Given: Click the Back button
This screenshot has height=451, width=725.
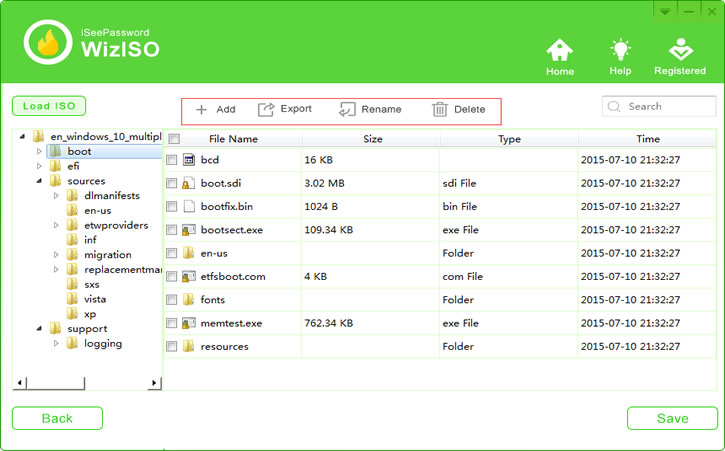Looking at the screenshot, I should (x=57, y=418).
